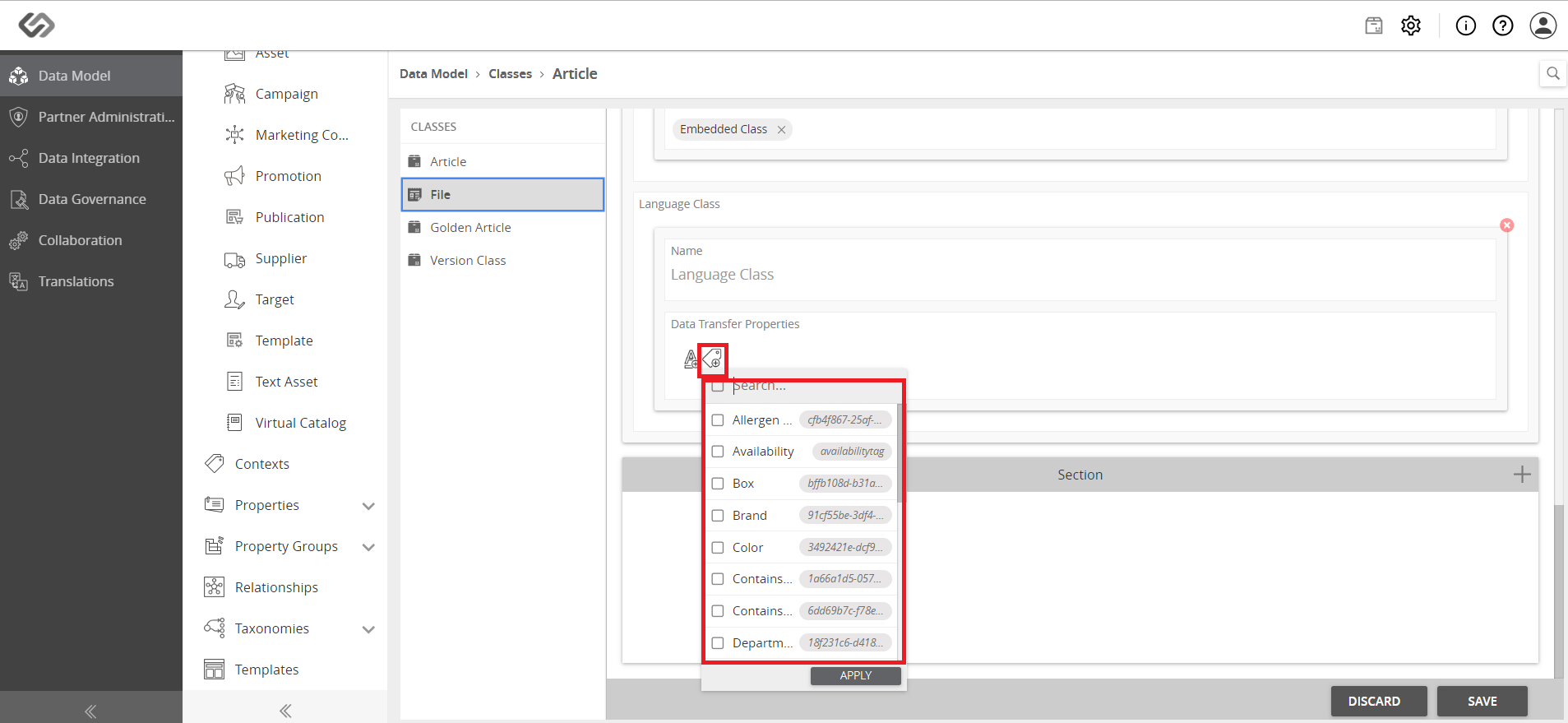Select Collaboration in the sidebar
The image size is (1568, 723).
pos(91,240)
